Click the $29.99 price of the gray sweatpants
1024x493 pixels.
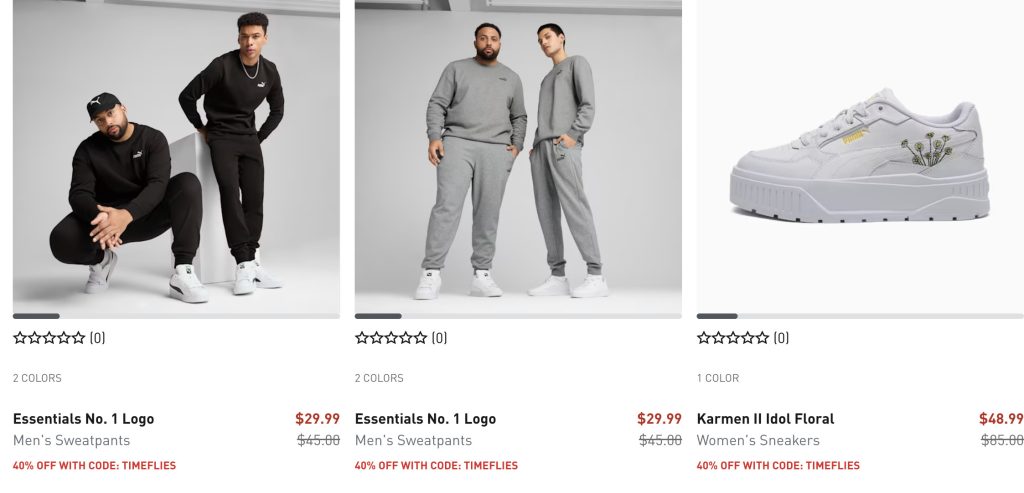tap(659, 419)
